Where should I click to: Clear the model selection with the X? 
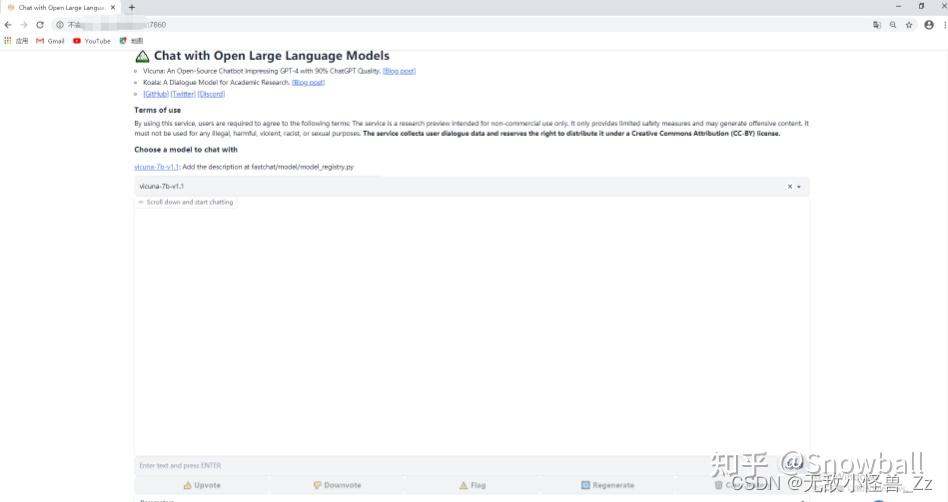point(790,186)
